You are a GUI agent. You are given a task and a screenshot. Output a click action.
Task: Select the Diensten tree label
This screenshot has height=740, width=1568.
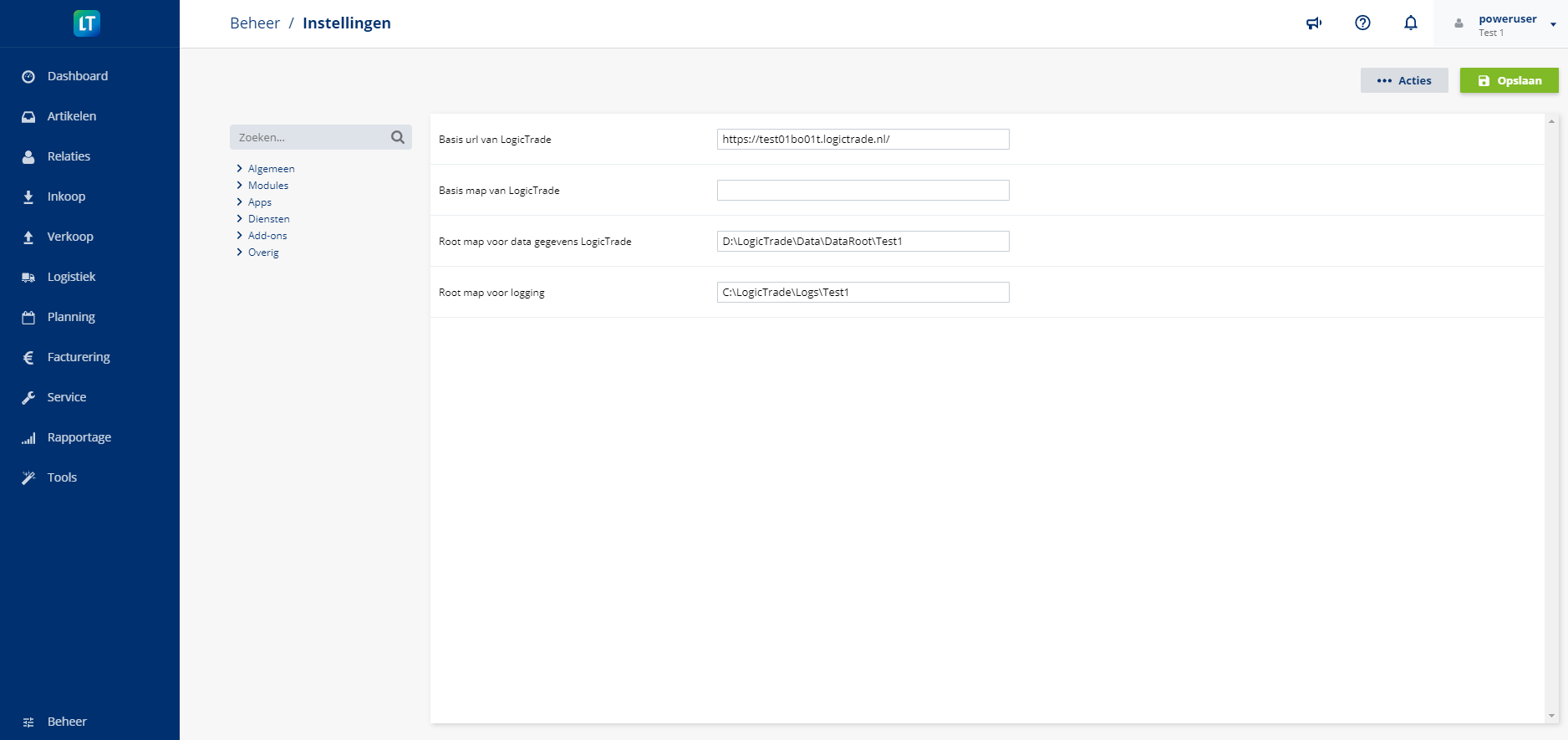pos(269,218)
